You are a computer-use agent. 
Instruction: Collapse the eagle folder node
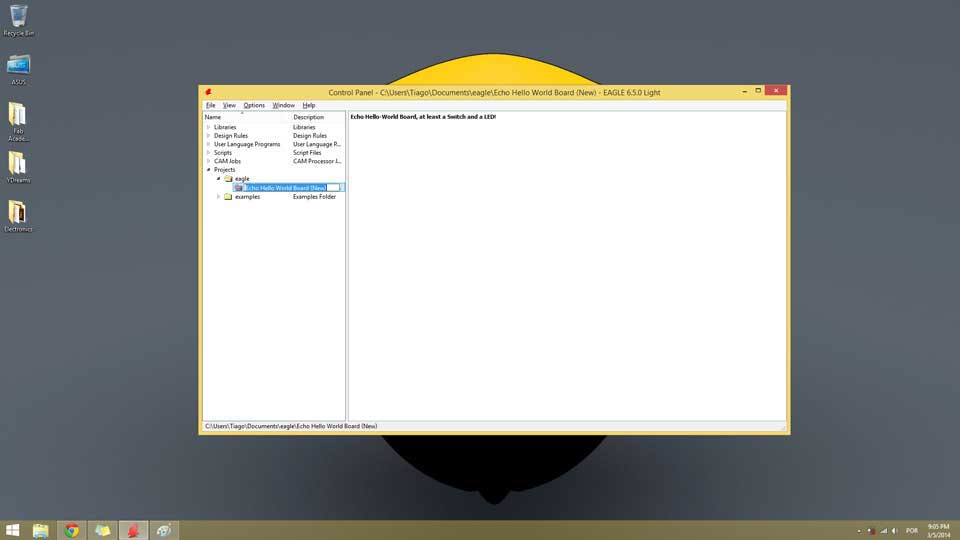[x=219, y=179]
